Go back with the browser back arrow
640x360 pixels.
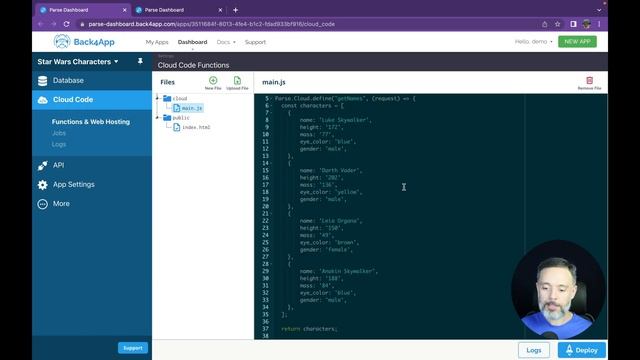point(40,24)
